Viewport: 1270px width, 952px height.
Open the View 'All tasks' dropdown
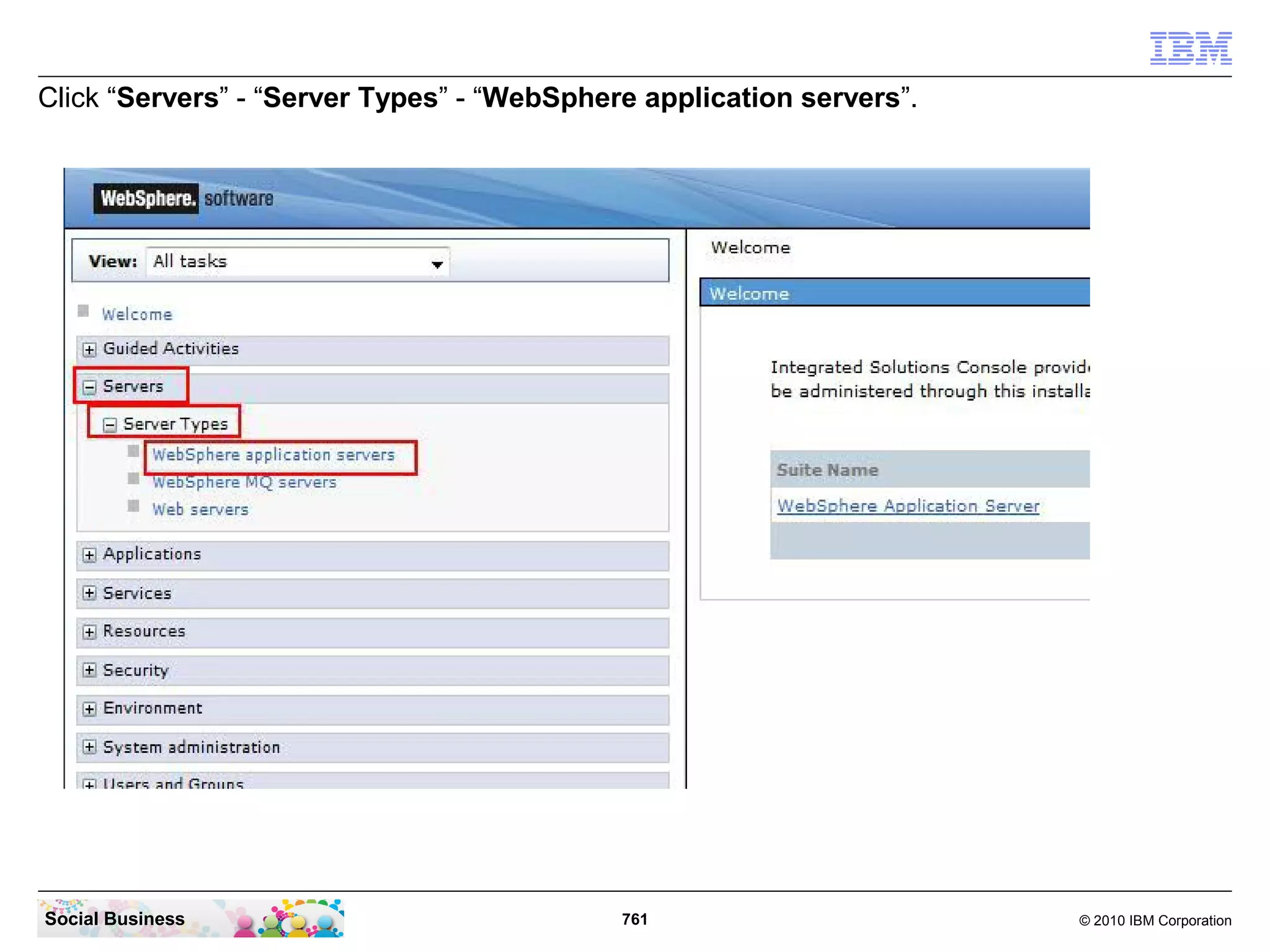coord(298,262)
